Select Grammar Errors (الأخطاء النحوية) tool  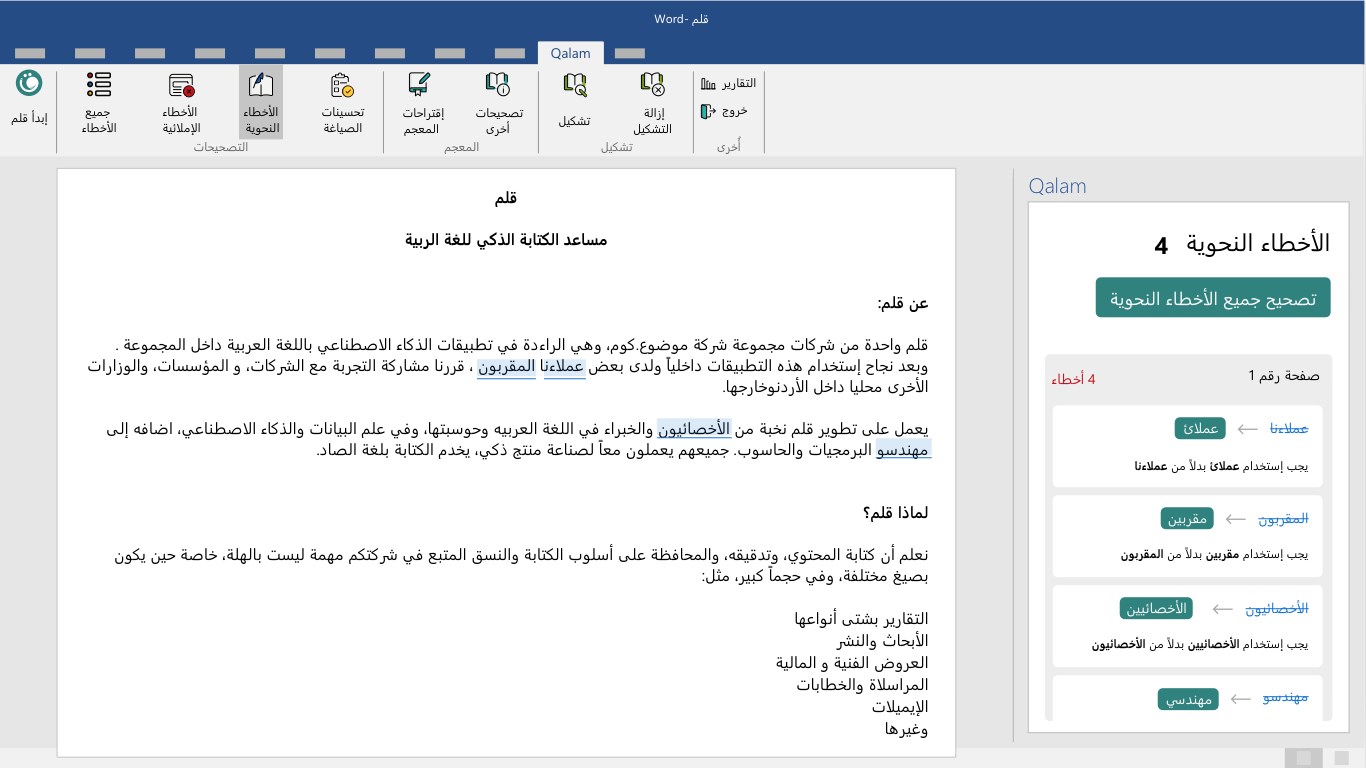[261, 102]
